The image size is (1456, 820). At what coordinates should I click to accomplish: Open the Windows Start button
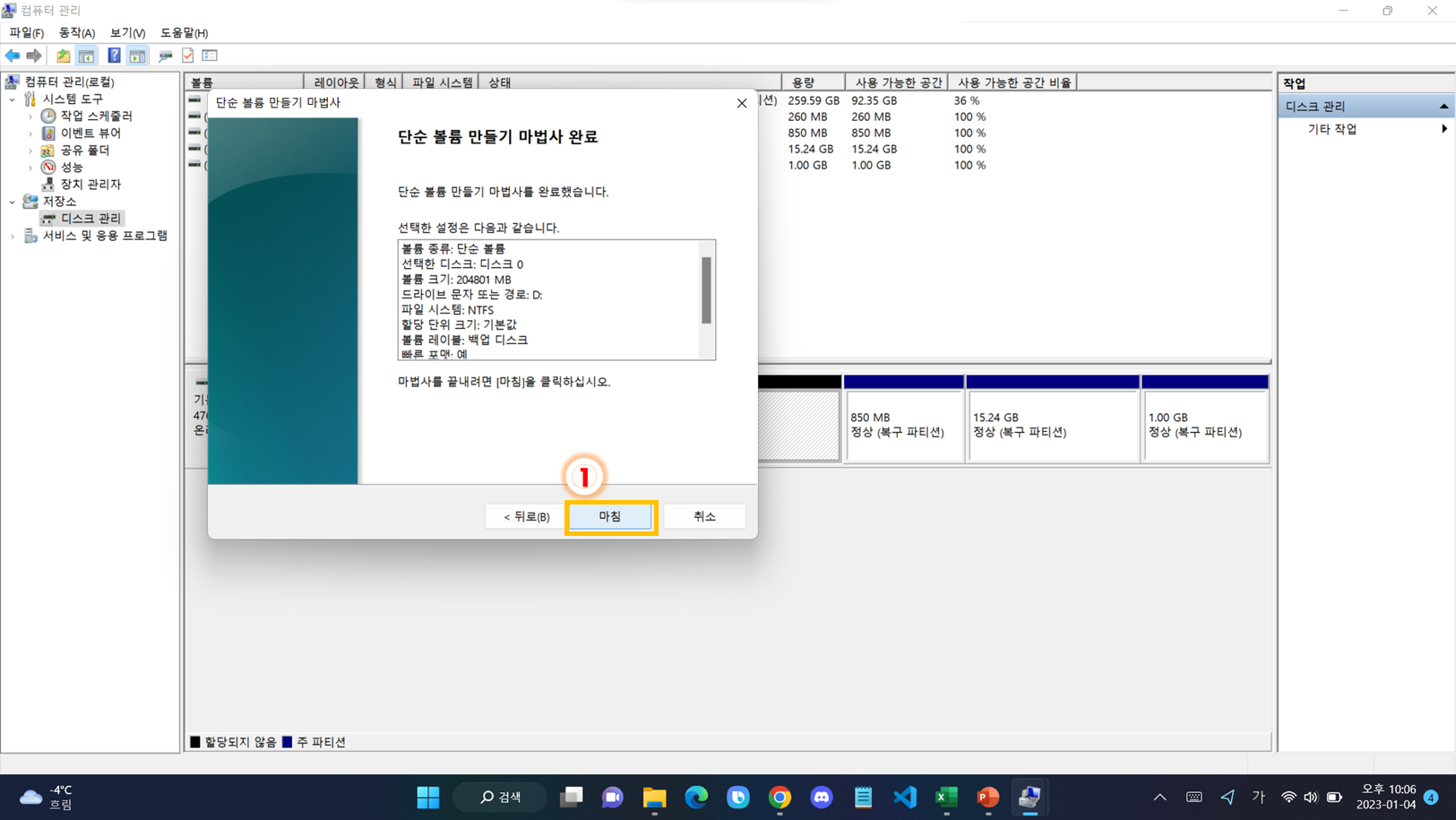tap(428, 797)
